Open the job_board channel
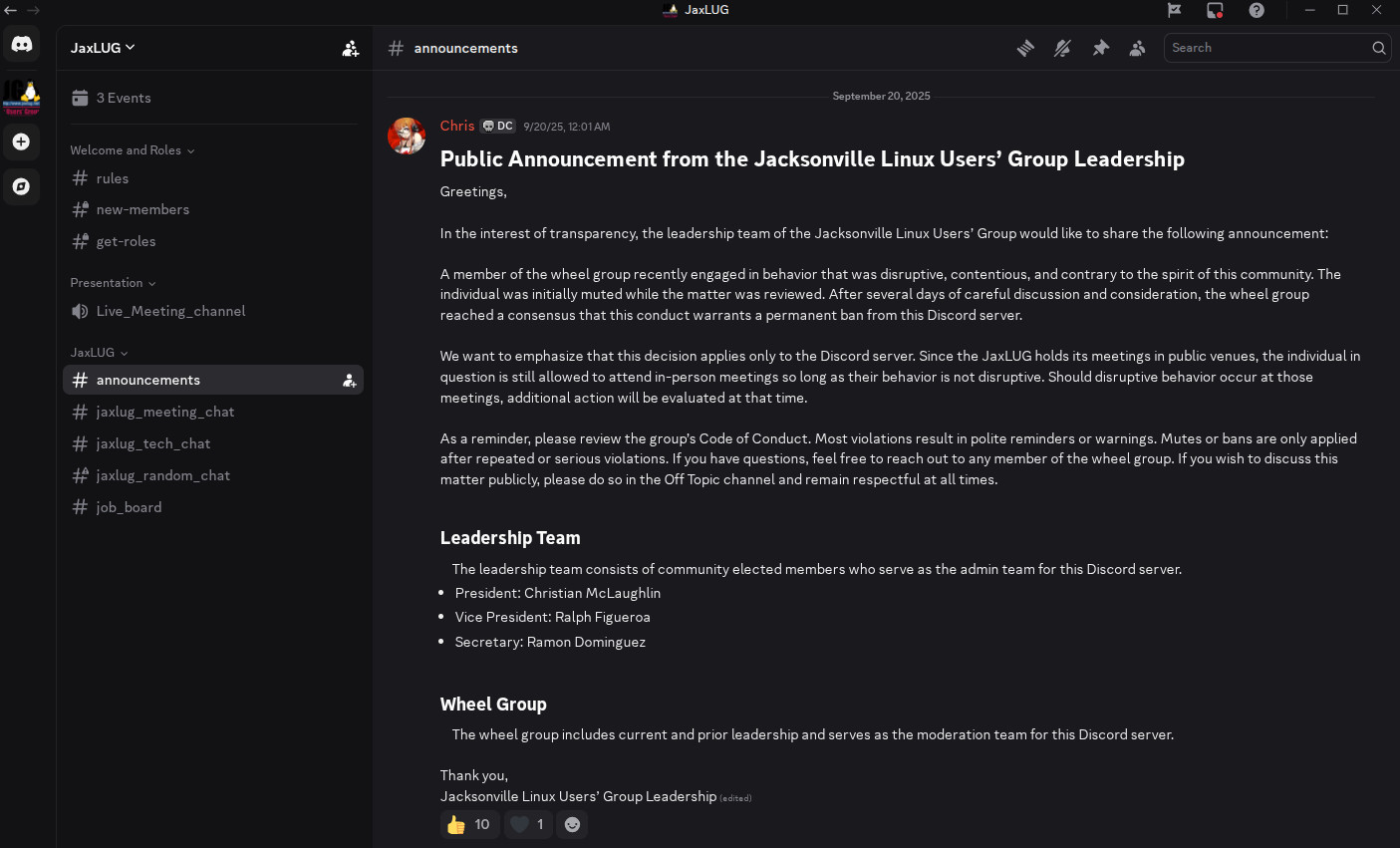Image resolution: width=1400 pixels, height=848 pixels. click(x=129, y=507)
